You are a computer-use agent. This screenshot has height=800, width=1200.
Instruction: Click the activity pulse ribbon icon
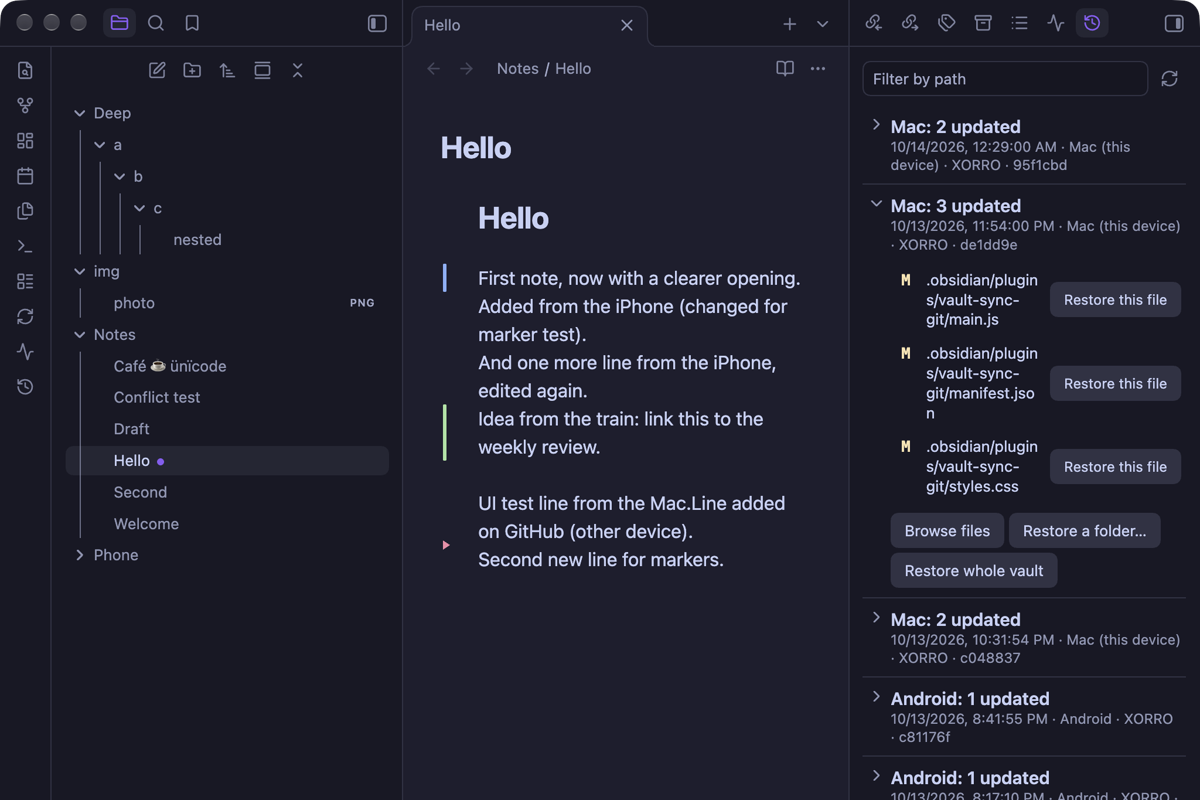25,352
